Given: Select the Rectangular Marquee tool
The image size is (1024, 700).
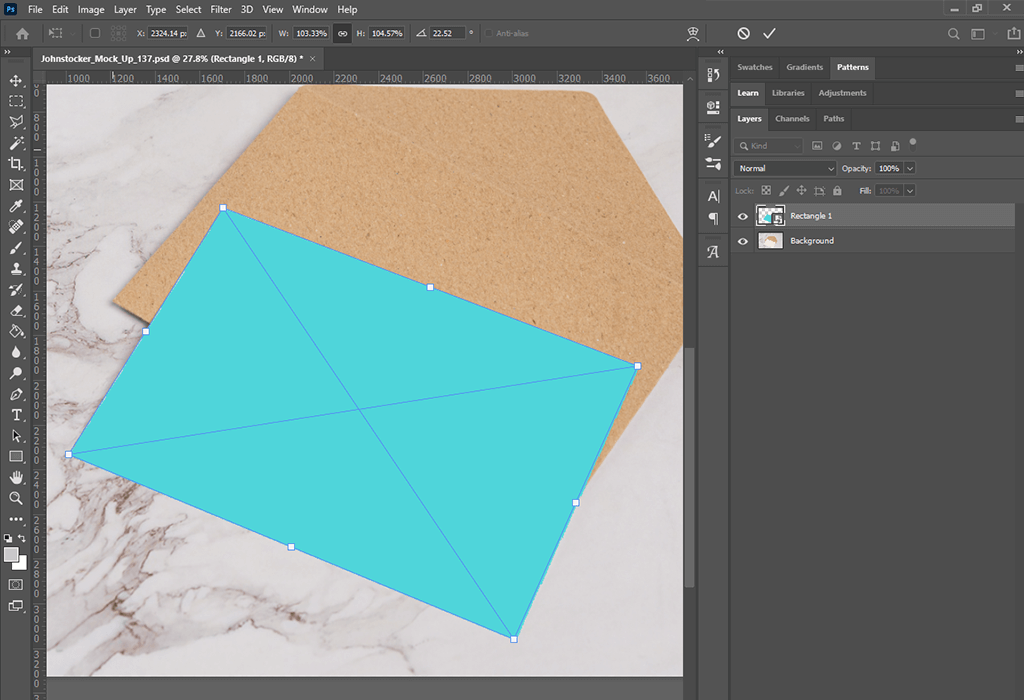Looking at the screenshot, I should [16, 101].
